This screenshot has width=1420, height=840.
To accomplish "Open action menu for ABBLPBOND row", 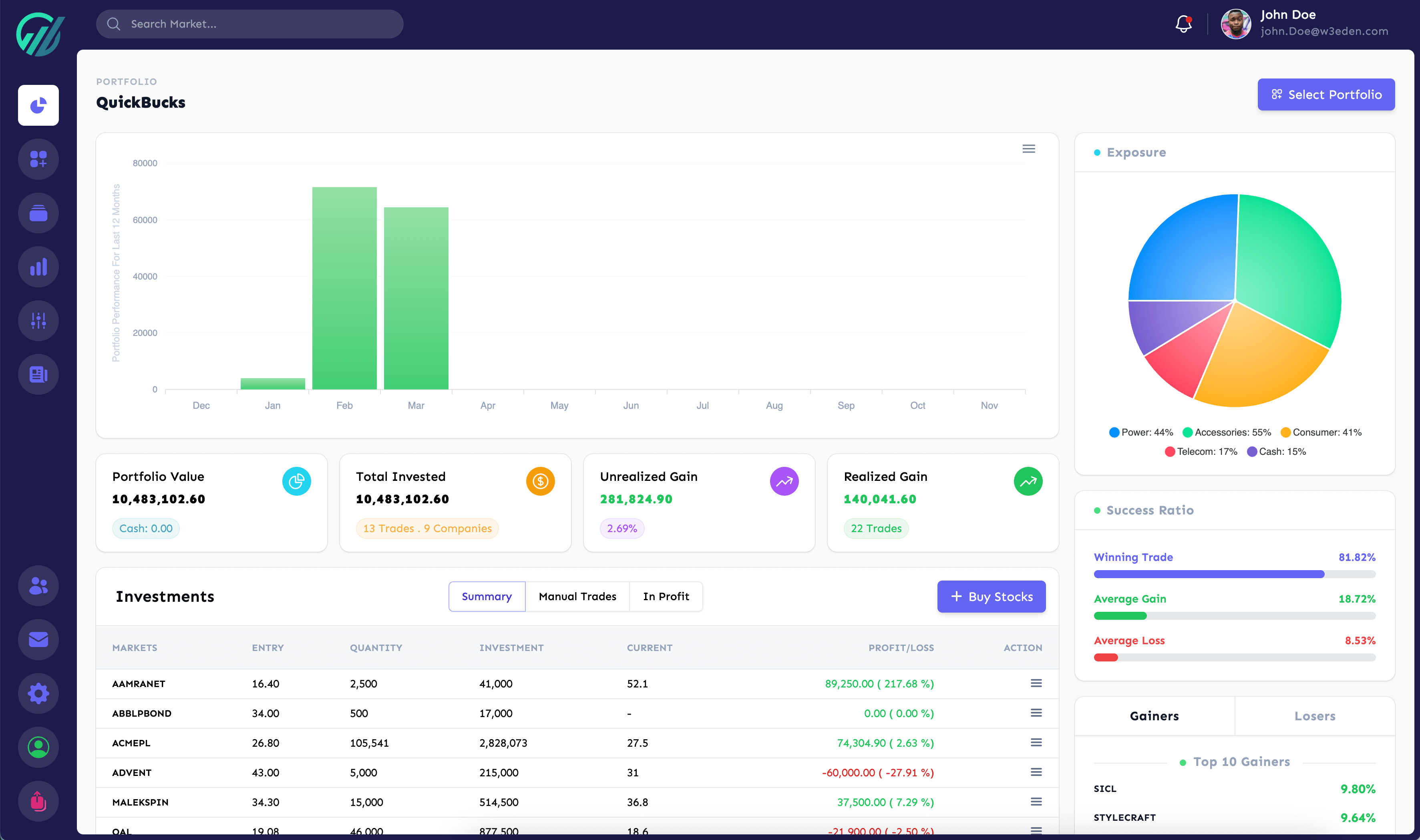I will (x=1036, y=713).
